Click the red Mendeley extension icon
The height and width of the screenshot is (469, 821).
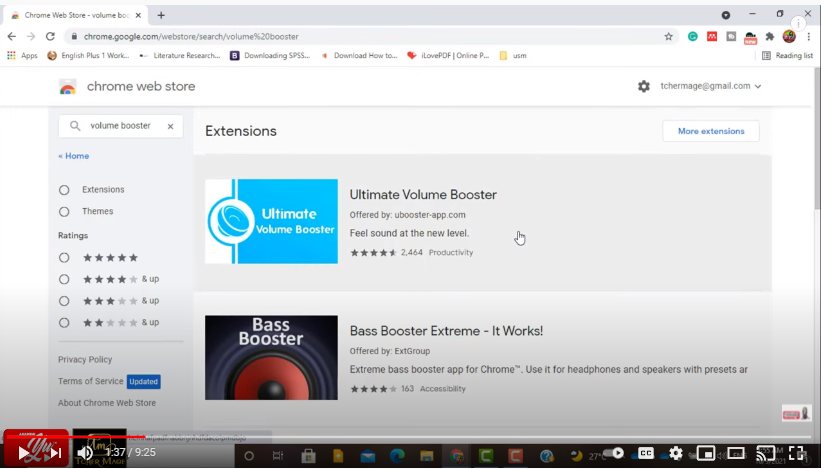(712, 36)
